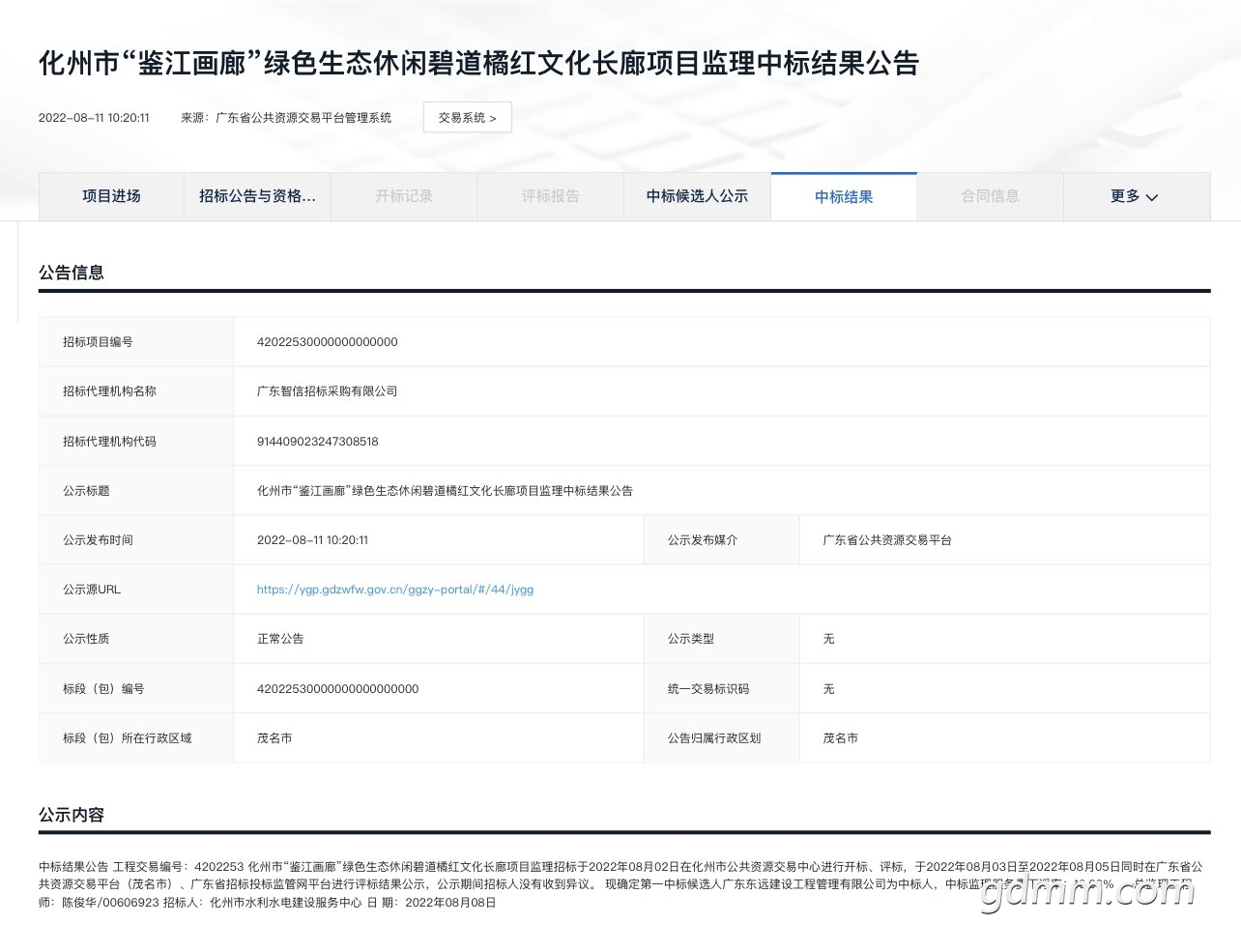Click the 招标项目编号 number value
Screen dimensions: 1241x952
click(x=327, y=342)
